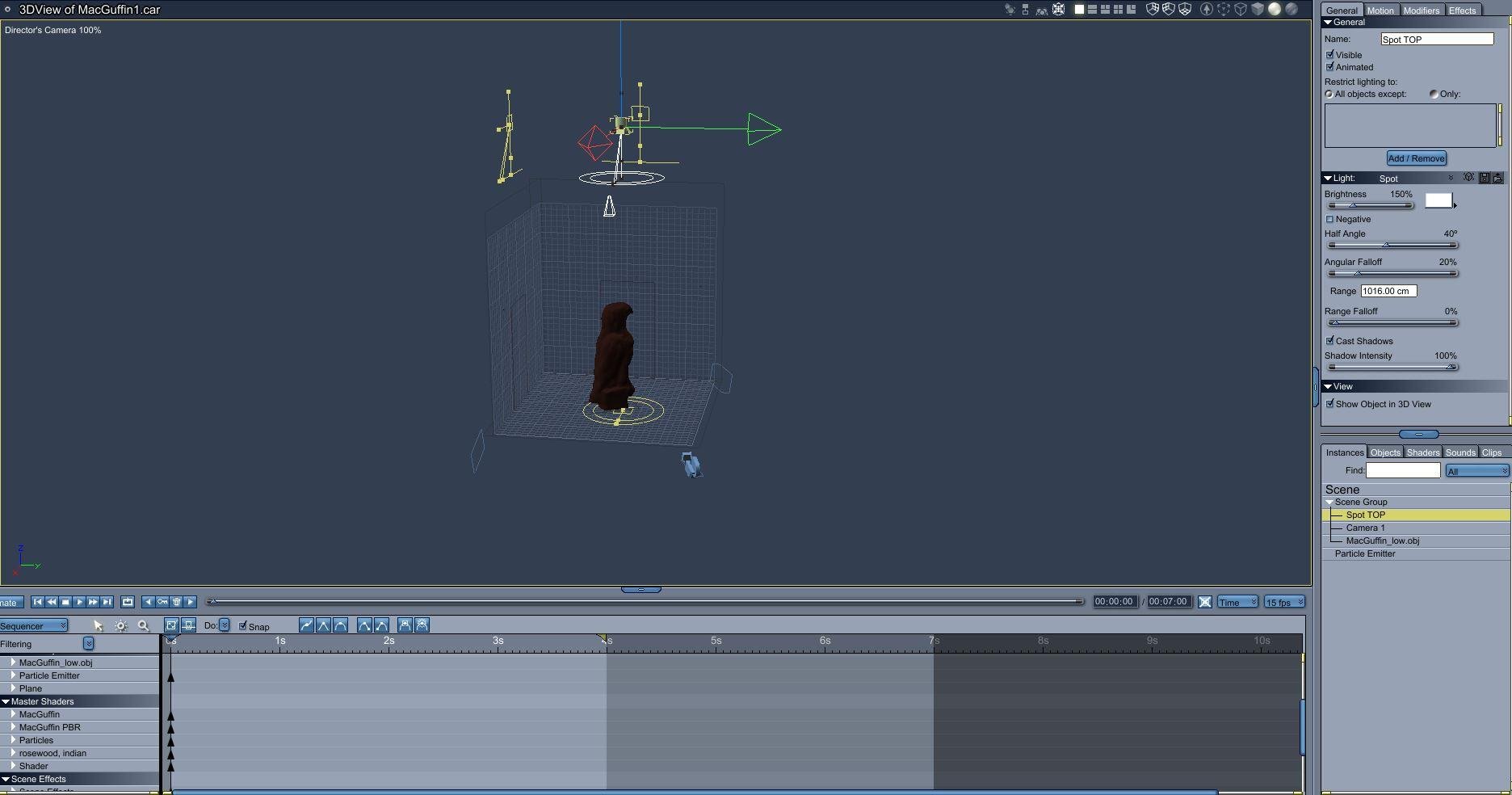Viewport: 1512px width, 795px height.
Task: Click the Range input field
Action: [1388, 291]
